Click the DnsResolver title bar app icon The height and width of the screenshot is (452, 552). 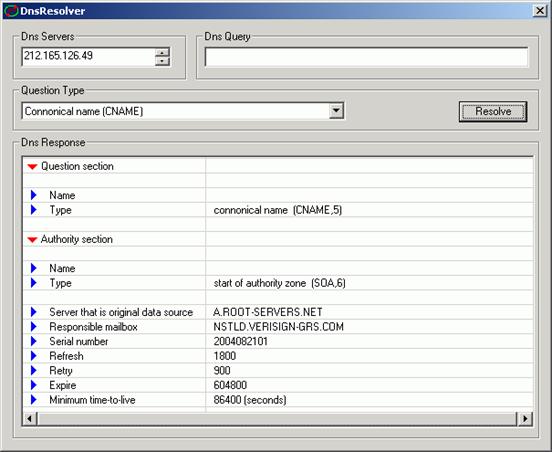coord(11,11)
